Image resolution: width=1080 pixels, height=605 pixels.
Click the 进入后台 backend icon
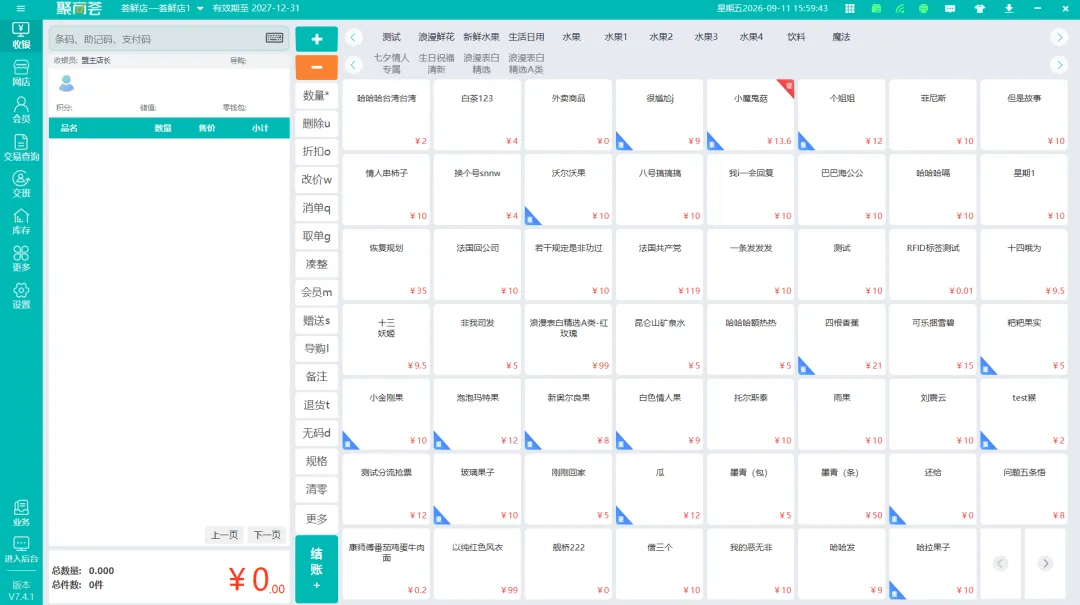[21, 550]
